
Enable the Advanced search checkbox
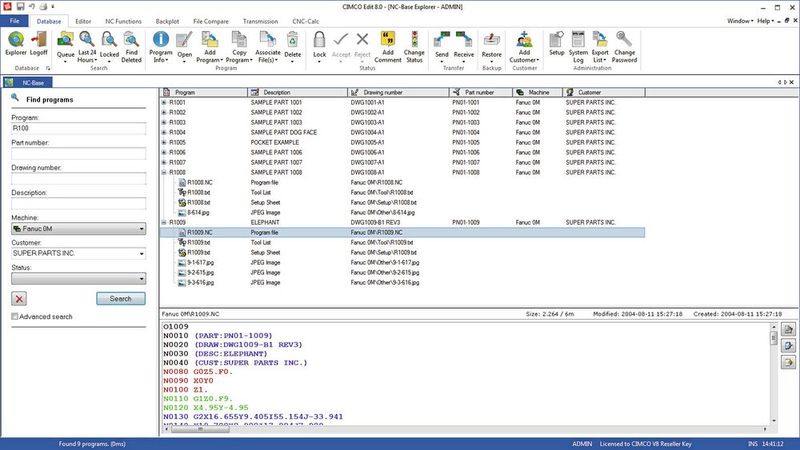(14, 317)
